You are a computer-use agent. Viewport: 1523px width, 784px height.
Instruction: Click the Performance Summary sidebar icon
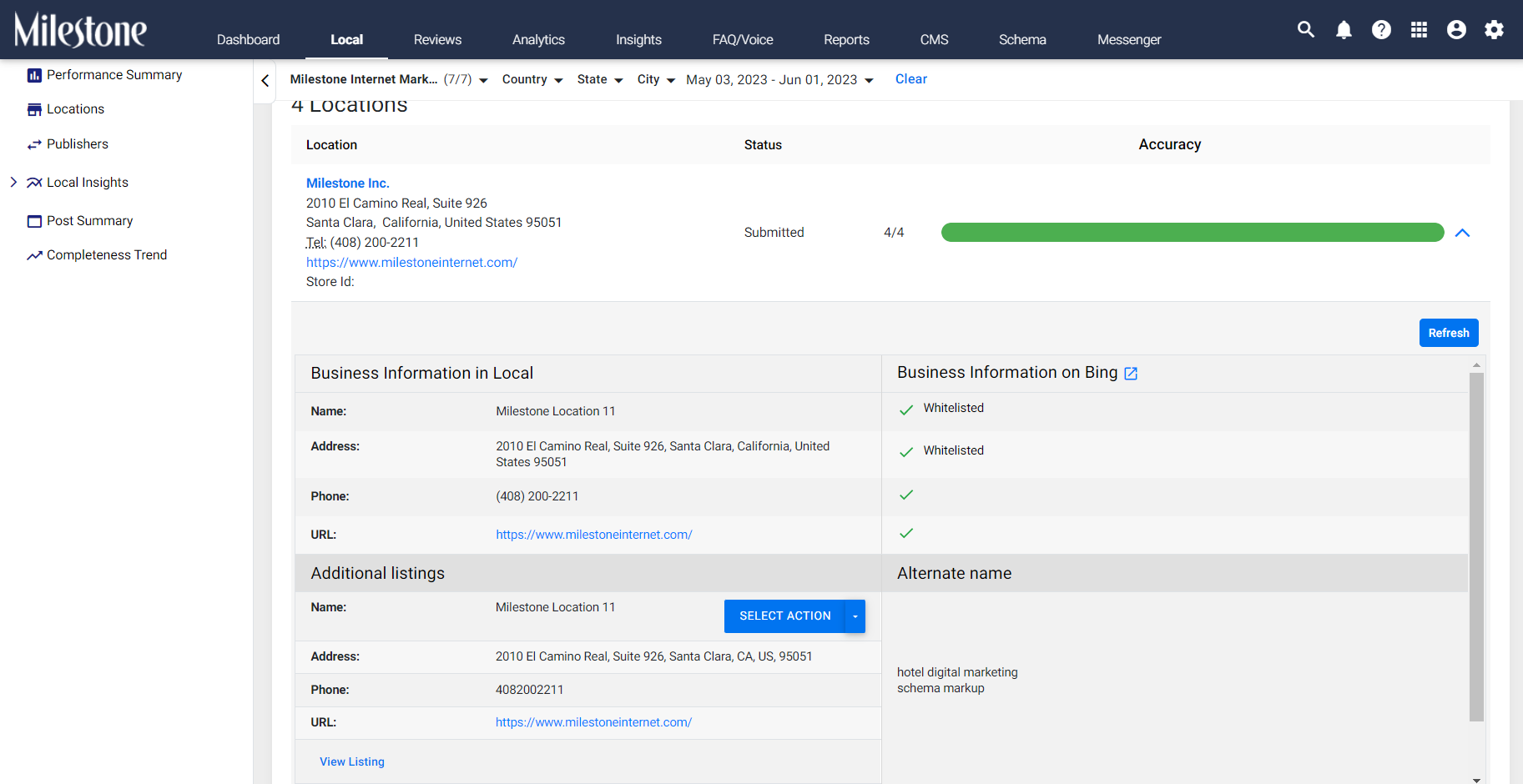(x=34, y=75)
